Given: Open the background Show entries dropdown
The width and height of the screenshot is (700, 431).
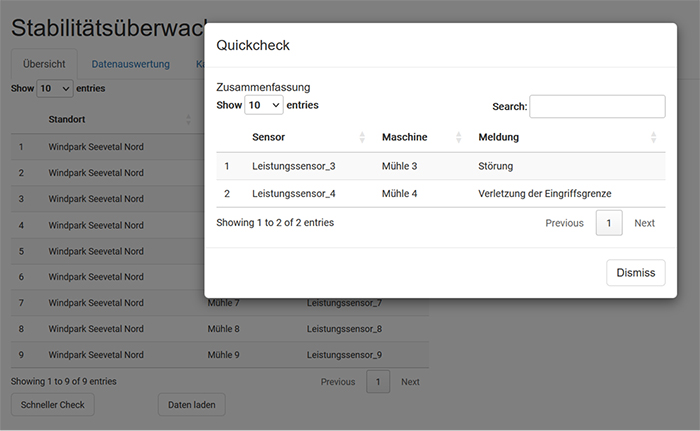Looking at the screenshot, I should (x=55, y=88).
